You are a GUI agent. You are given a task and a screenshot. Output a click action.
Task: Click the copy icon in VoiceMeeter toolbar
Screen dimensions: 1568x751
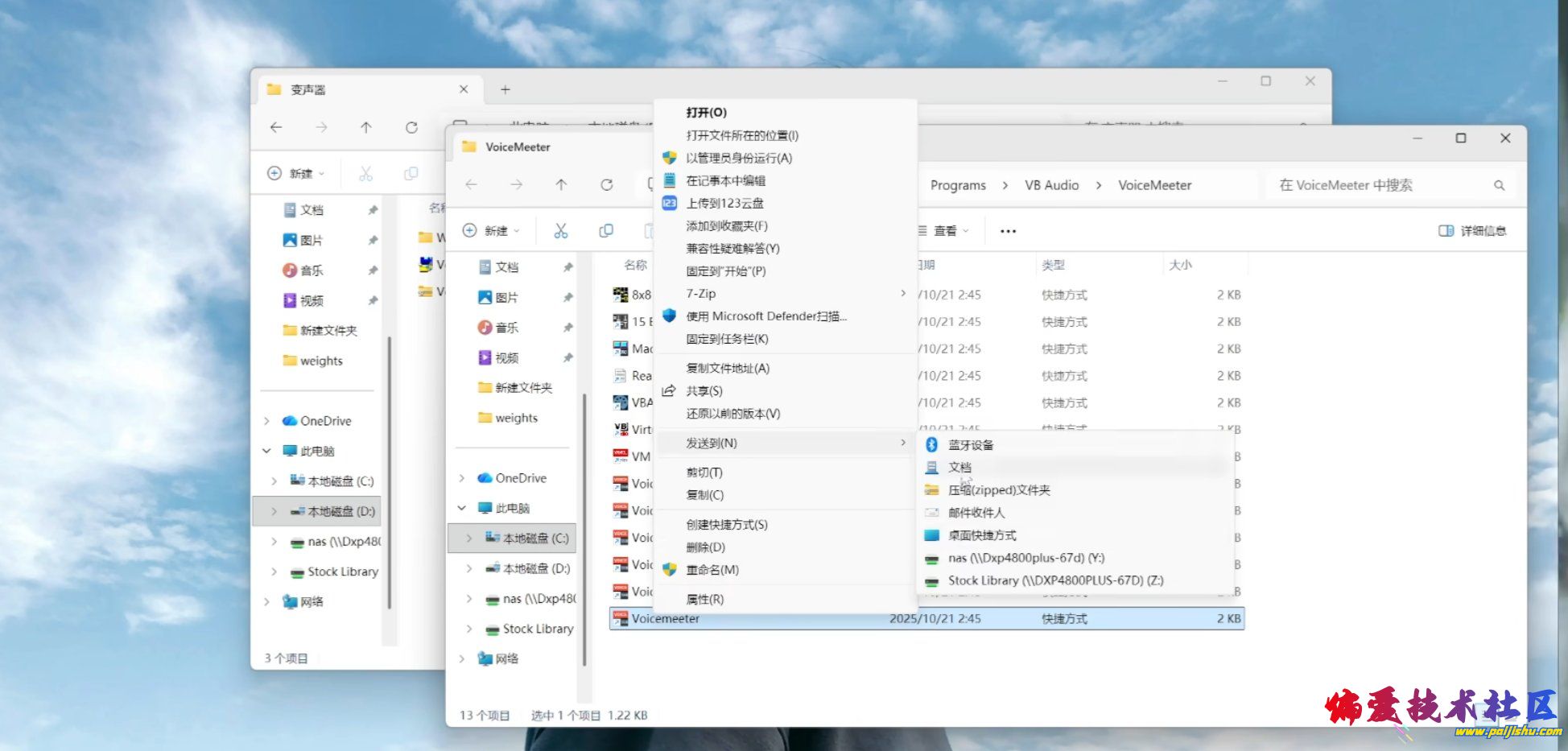click(606, 231)
